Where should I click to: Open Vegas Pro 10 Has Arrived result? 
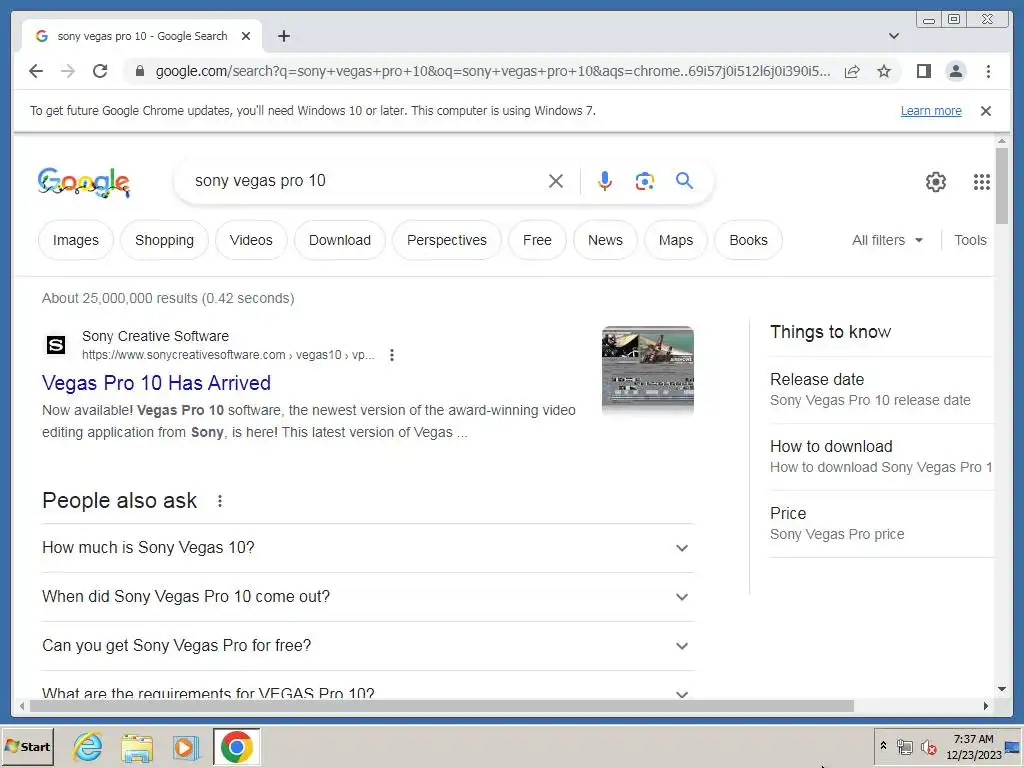(x=156, y=383)
